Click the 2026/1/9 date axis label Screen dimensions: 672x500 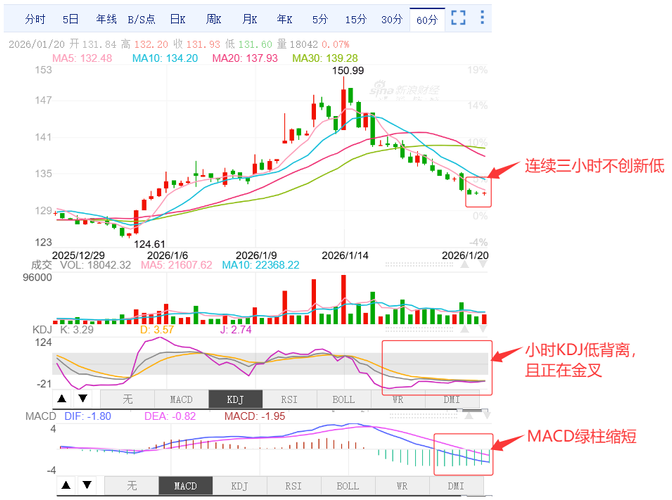(256, 256)
